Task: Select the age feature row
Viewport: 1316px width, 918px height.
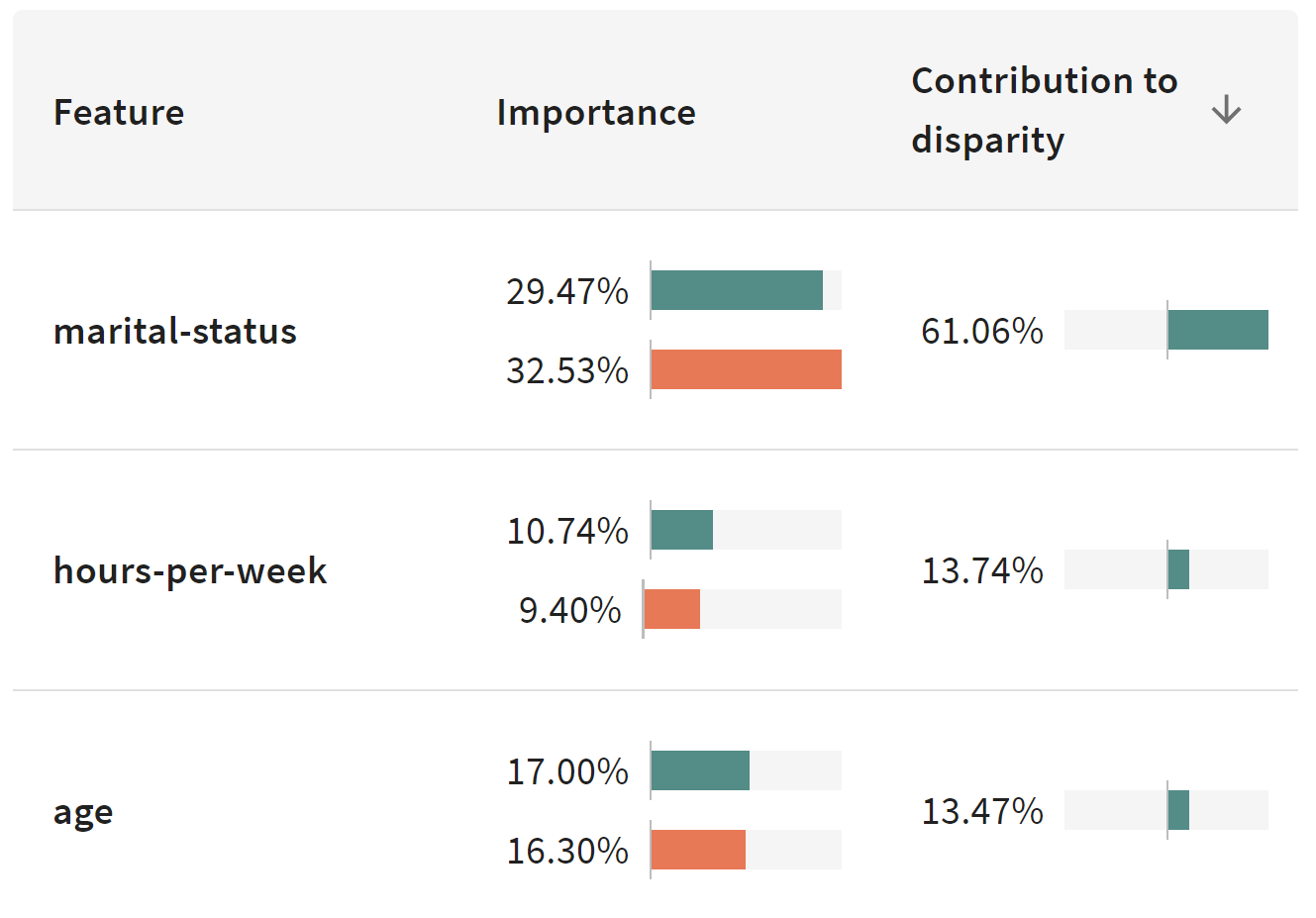Action: pos(83,811)
